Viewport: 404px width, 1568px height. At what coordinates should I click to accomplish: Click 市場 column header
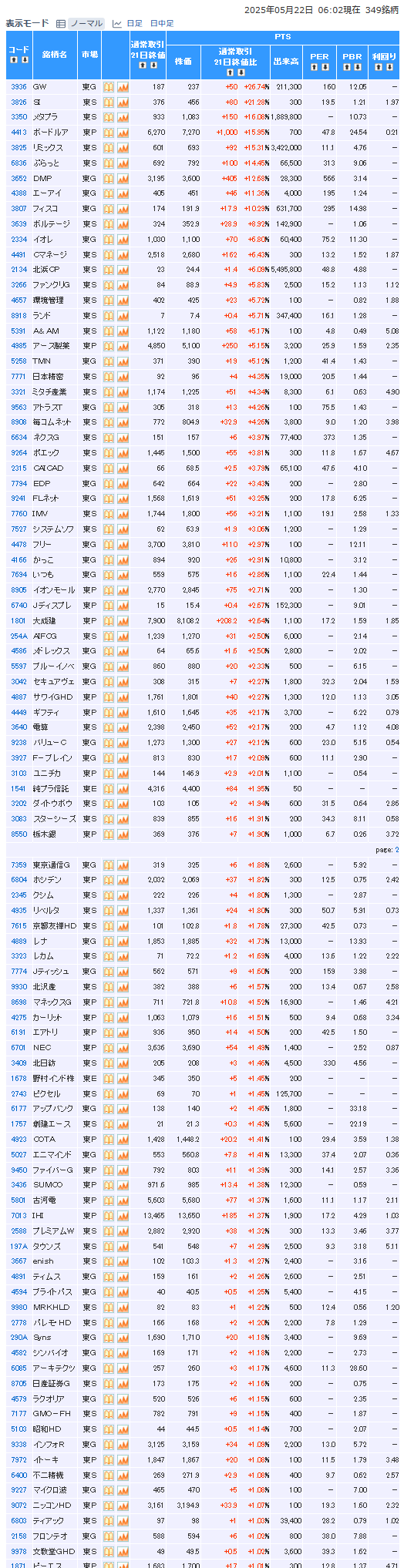click(x=89, y=55)
